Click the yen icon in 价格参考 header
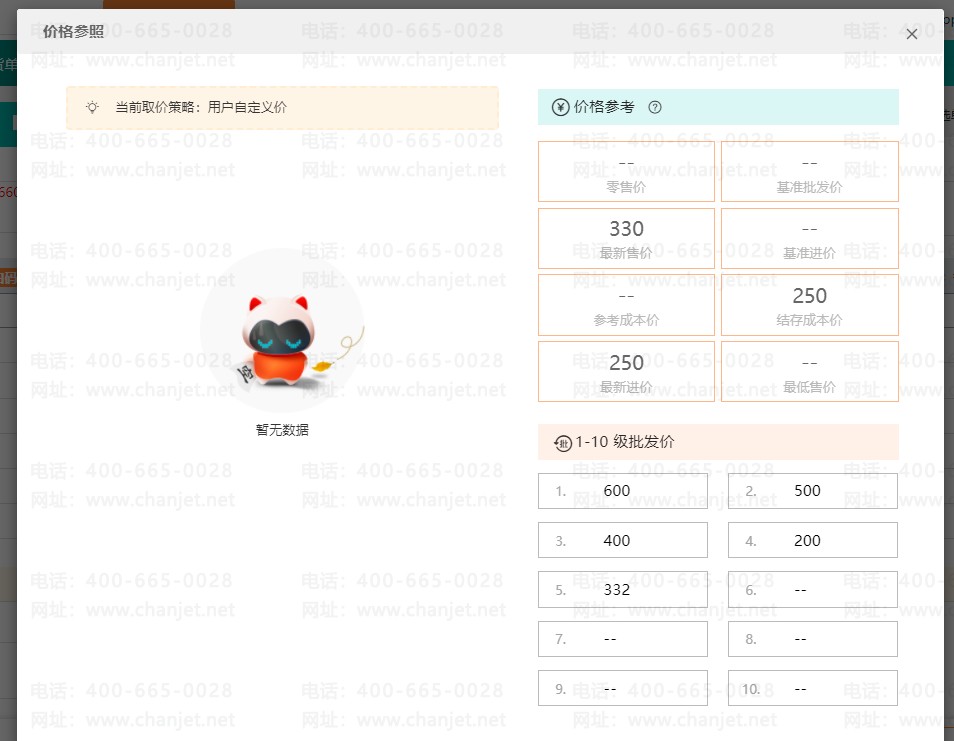 560,107
